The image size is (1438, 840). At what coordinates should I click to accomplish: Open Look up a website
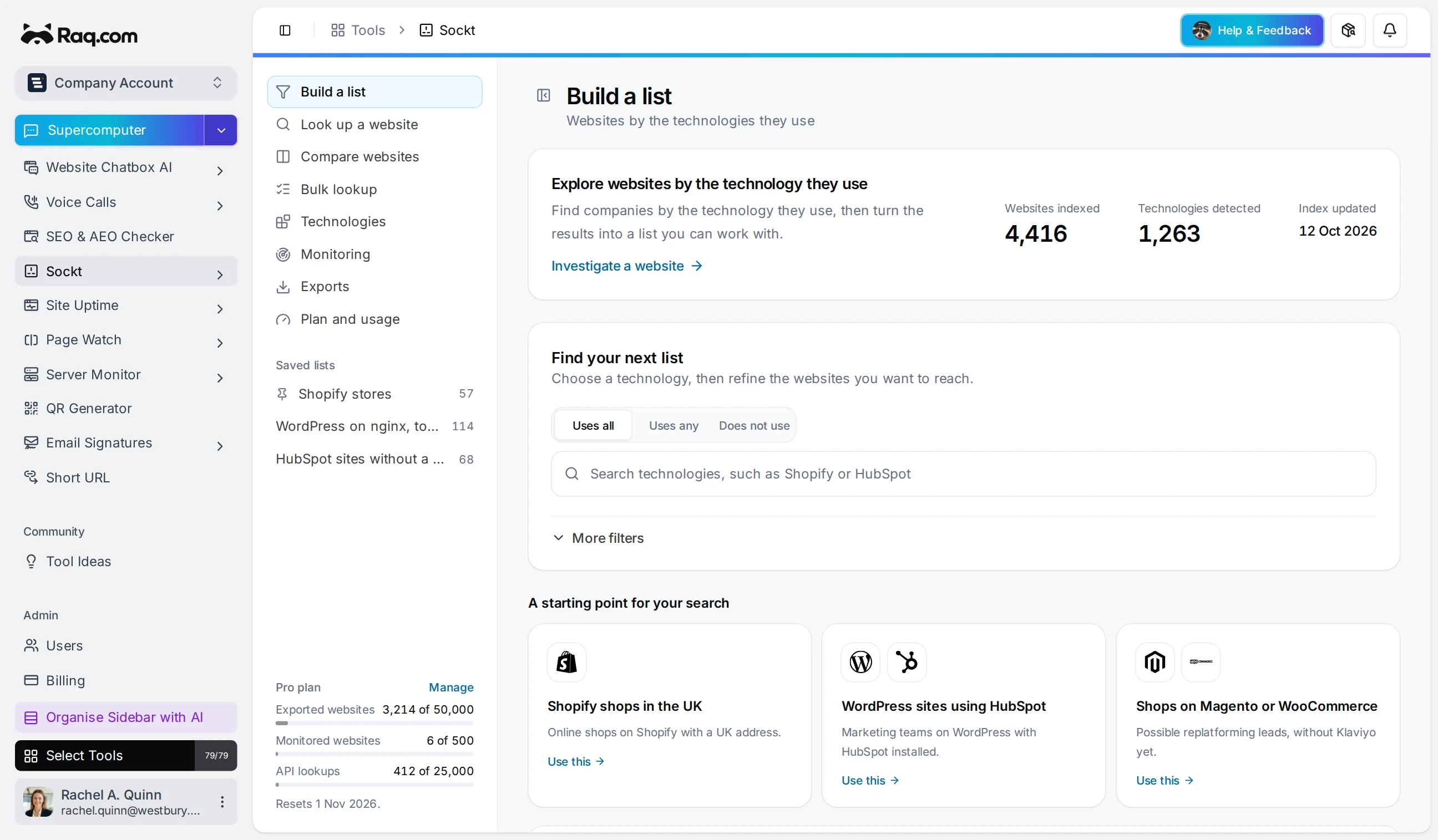click(x=374, y=124)
